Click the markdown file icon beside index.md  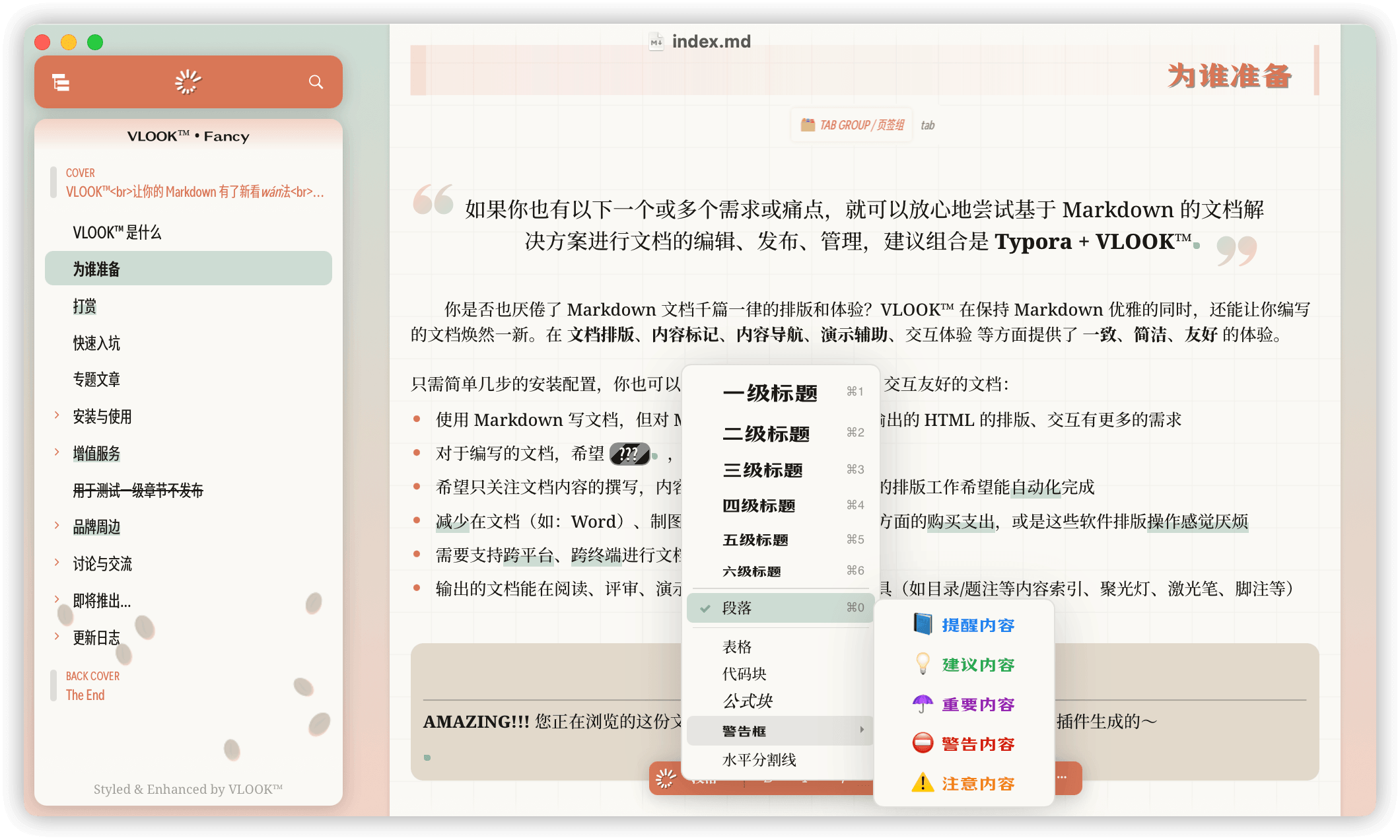656,42
